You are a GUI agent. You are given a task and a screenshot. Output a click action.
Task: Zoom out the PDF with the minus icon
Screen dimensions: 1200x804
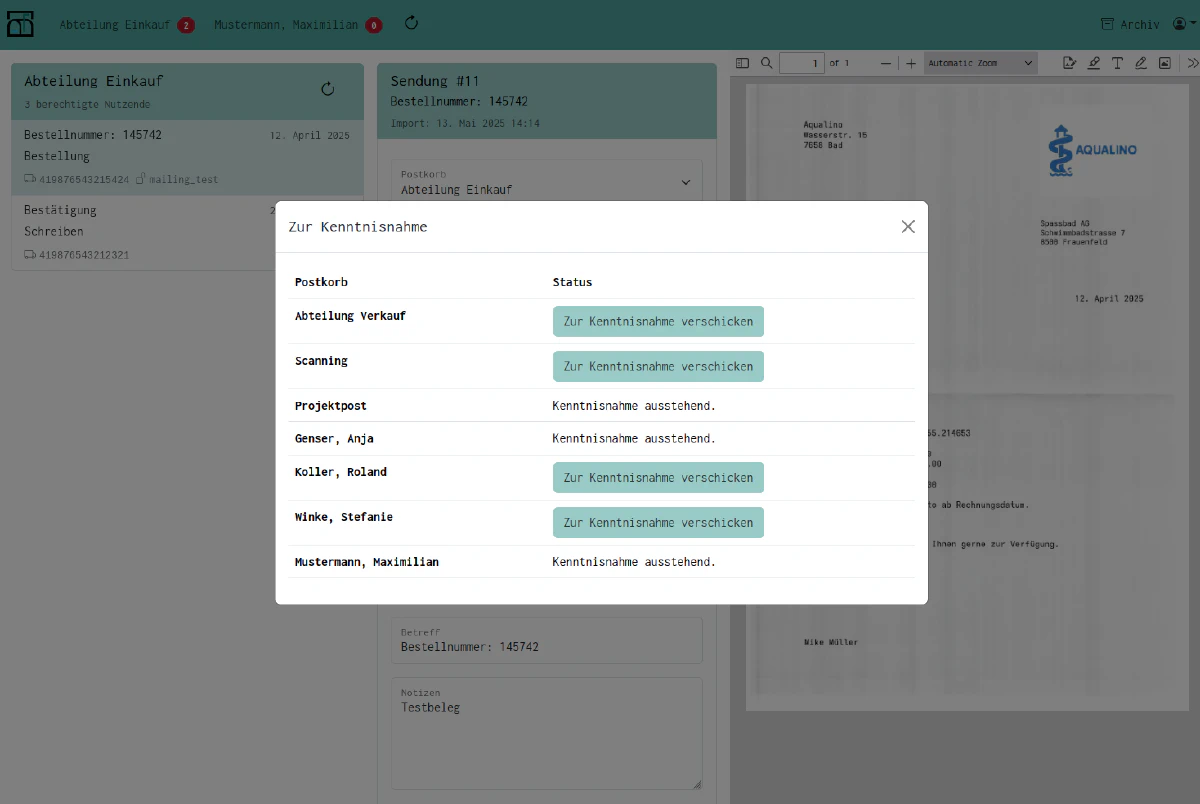pos(886,63)
